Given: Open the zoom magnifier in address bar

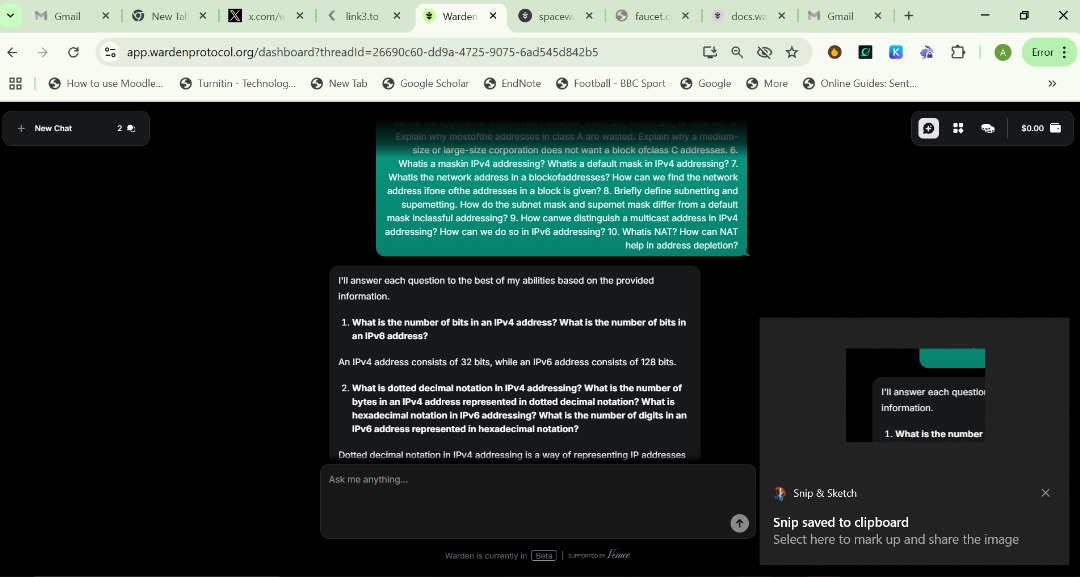Looking at the screenshot, I should click(x=737, y=52).
